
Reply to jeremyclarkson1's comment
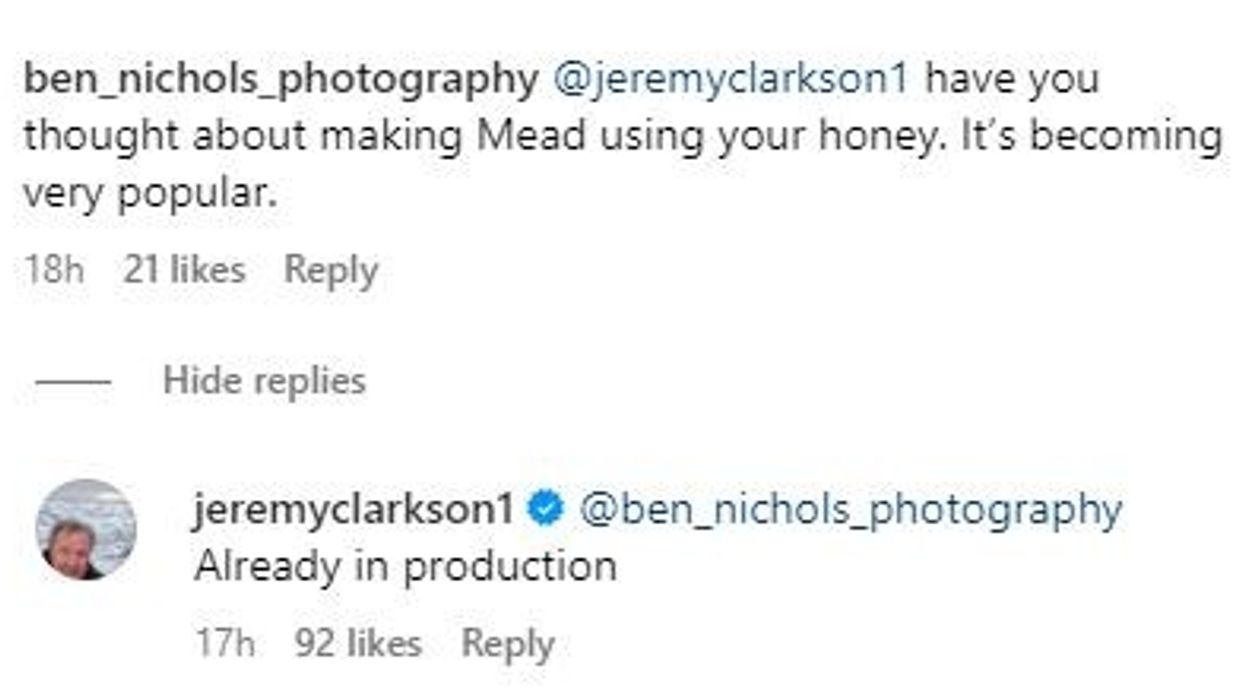[507, 644]
